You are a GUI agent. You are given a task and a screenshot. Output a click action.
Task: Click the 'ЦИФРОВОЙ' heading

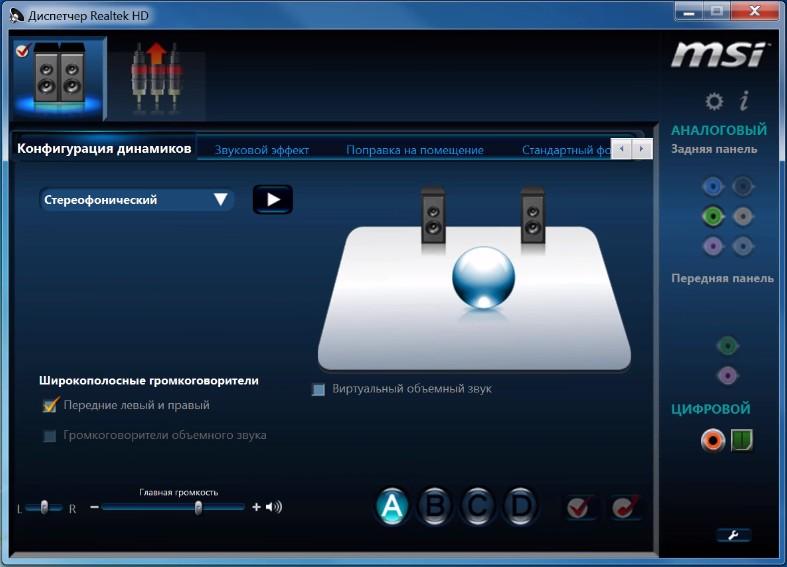[x=711, y=409]
